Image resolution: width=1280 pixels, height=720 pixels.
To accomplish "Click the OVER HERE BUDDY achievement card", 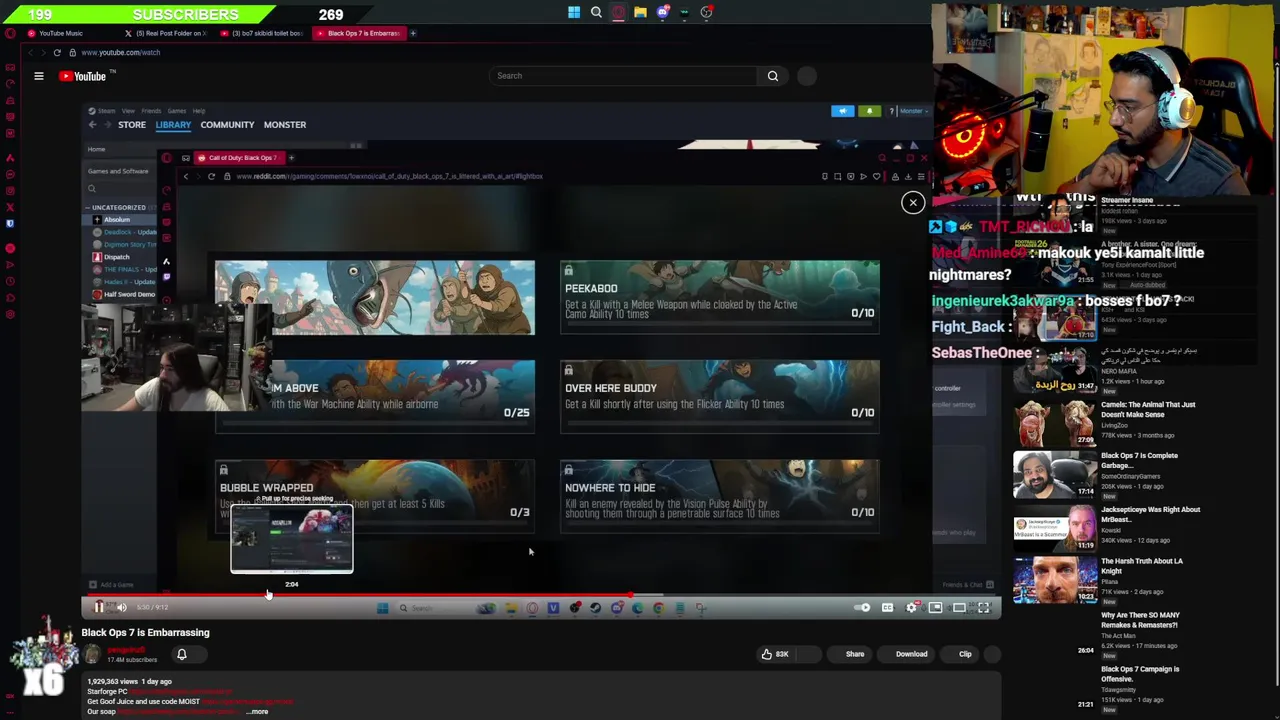I will point(720,397).
